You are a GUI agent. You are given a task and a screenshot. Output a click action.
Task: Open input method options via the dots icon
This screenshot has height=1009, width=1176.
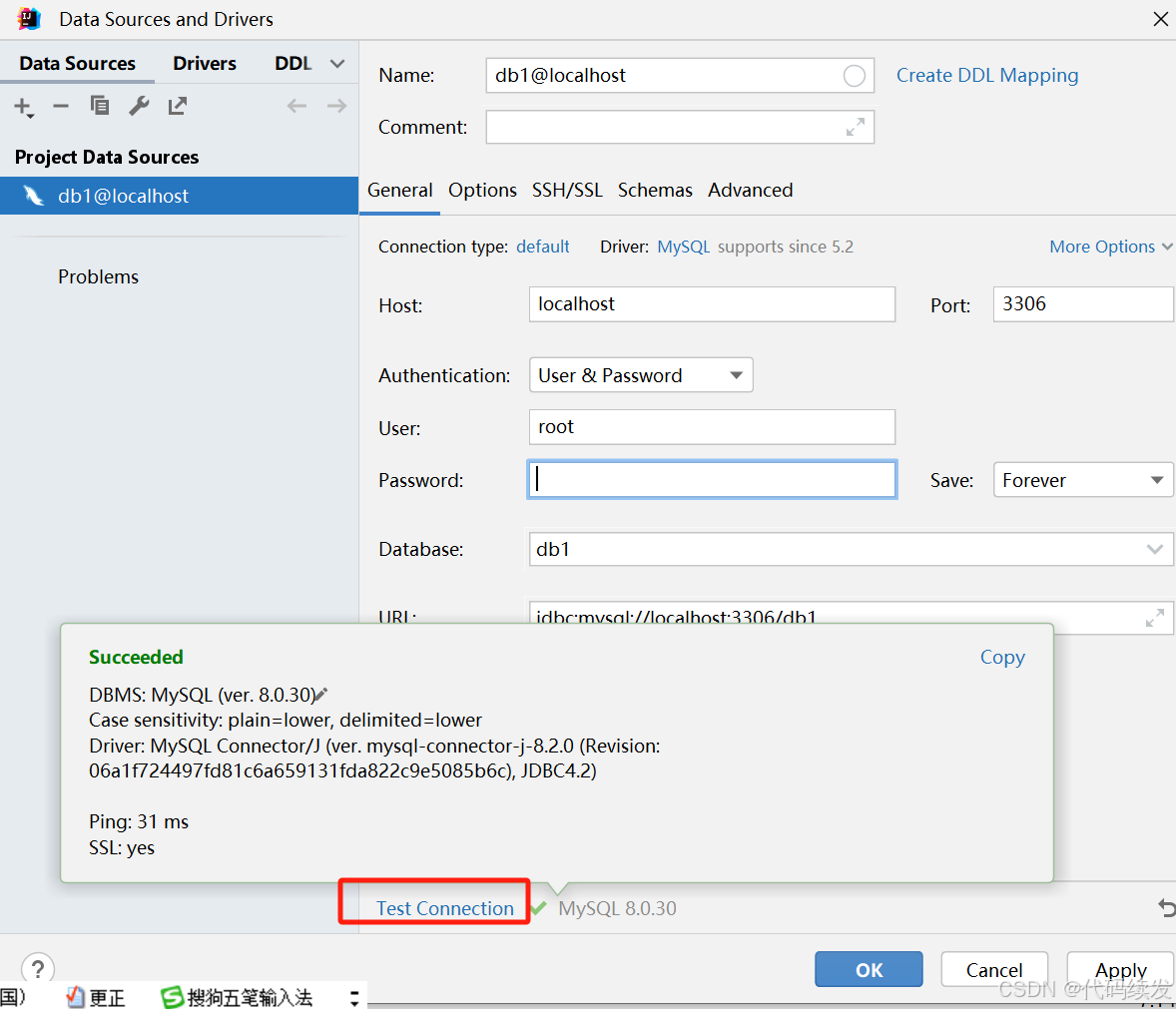(354, 997)
